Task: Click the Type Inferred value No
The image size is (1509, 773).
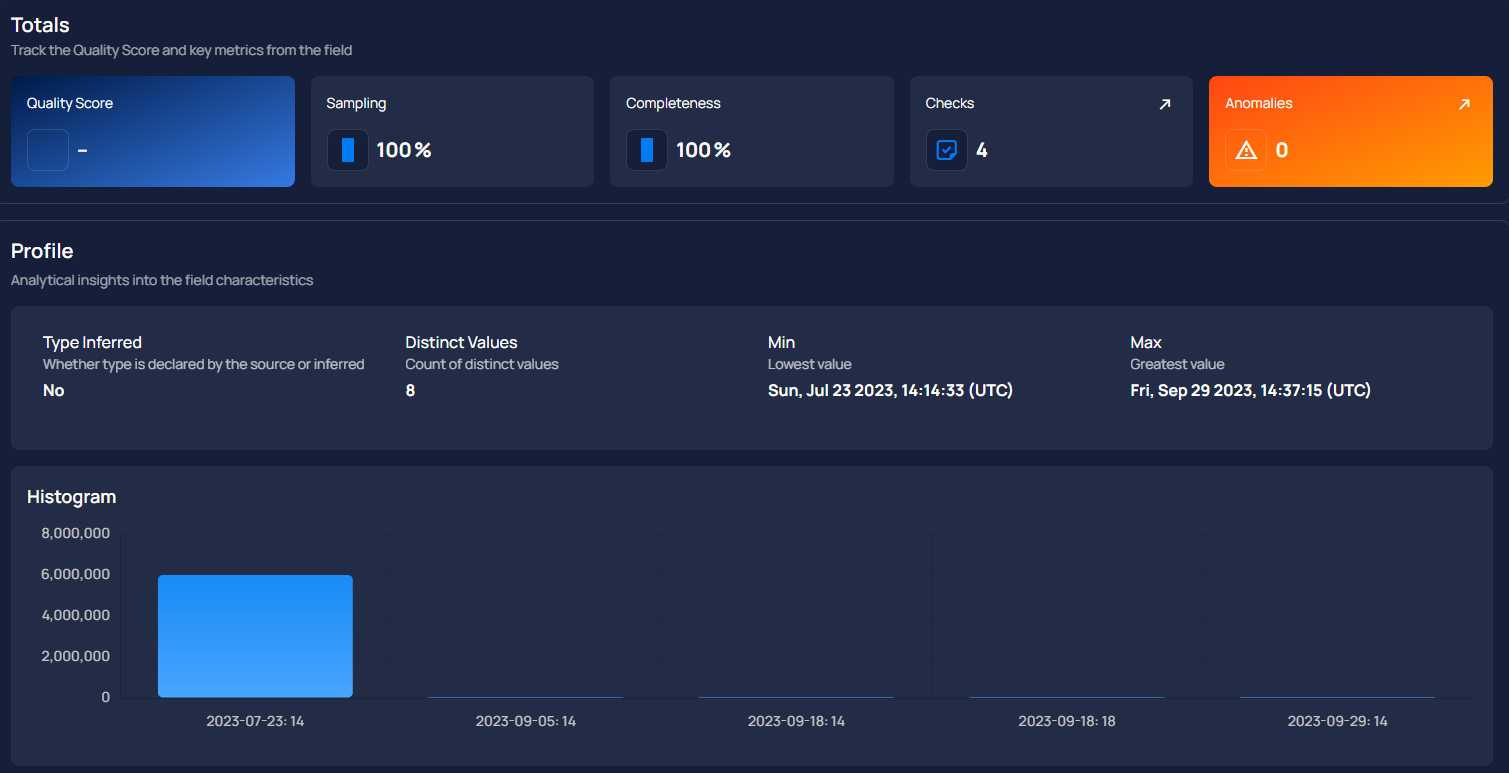Action: [54, 390]
